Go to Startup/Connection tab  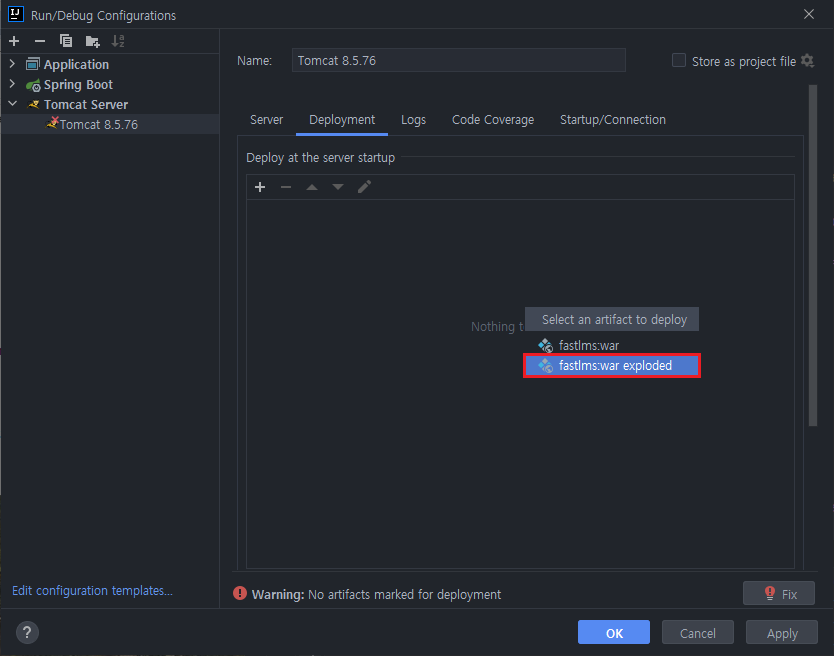[x=613, y=120]
